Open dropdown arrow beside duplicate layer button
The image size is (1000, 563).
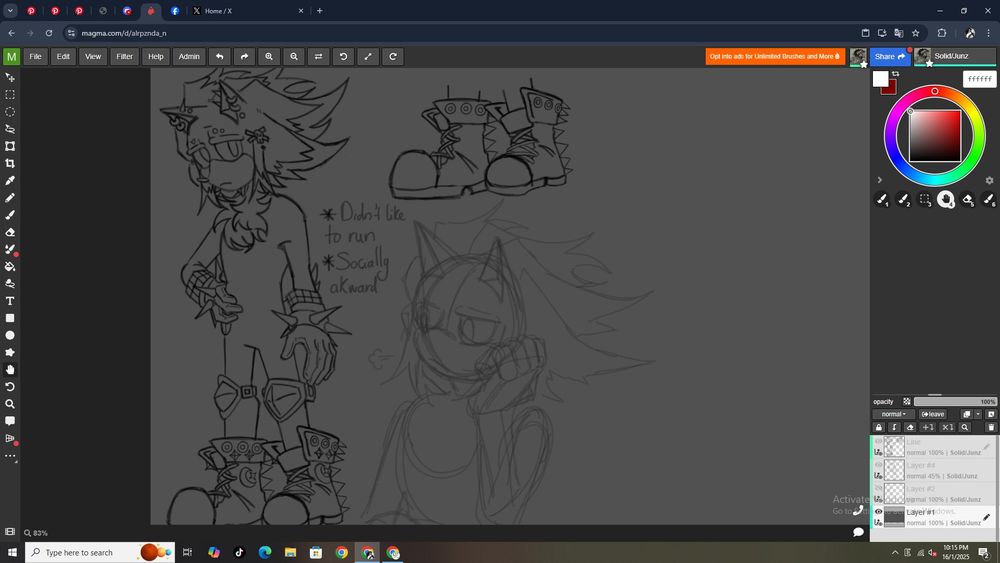coord(978,414)
